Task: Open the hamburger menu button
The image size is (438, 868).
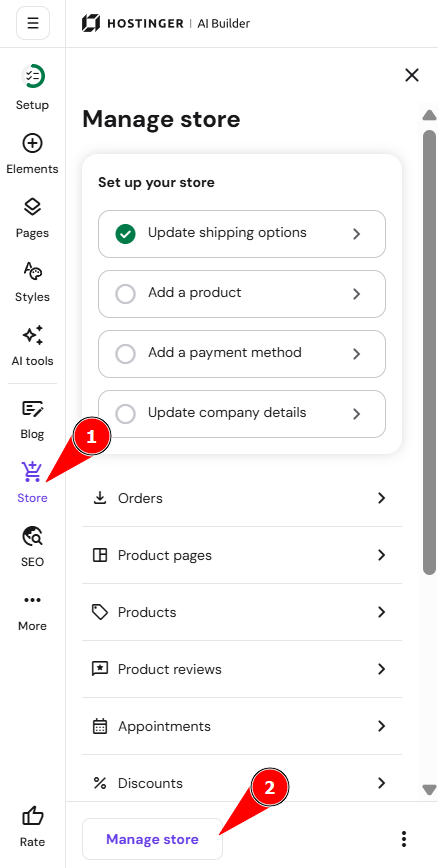Action: point(33,23)
